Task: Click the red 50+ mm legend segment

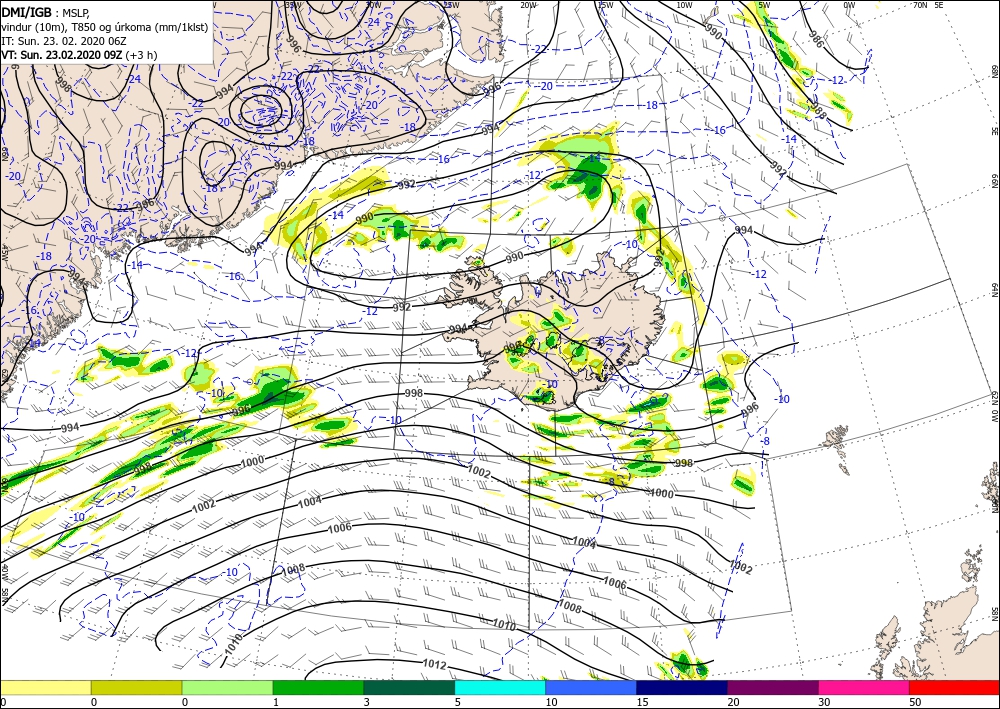Action: [954, 687]
